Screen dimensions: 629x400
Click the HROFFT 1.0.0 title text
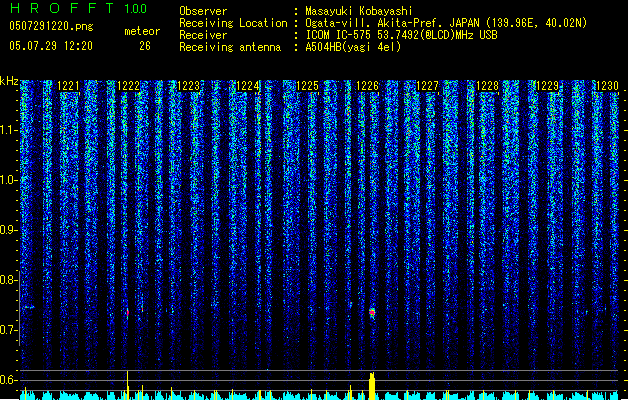tap(79, 8)
